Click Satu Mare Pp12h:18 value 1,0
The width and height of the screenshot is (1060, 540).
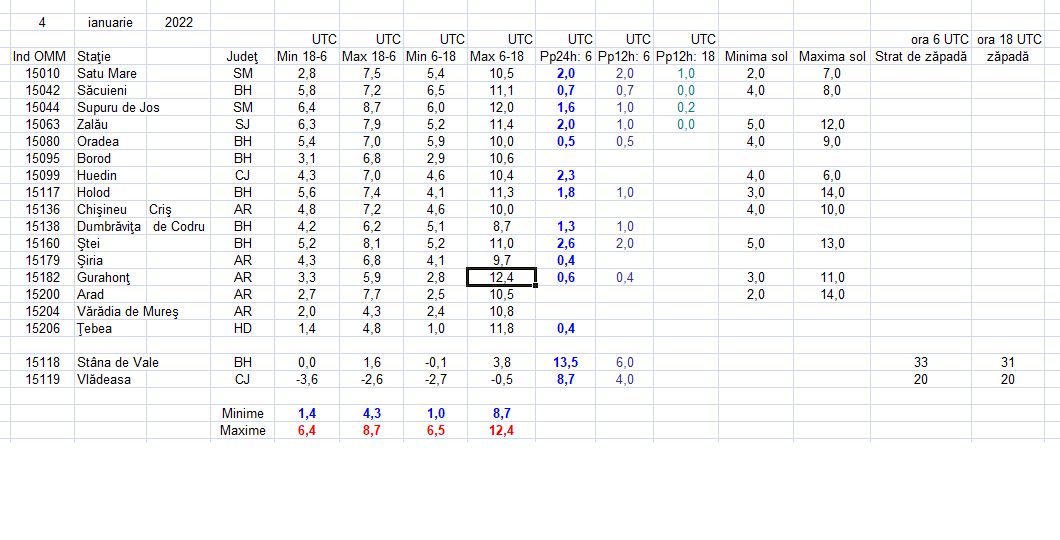tap(686, 73)
